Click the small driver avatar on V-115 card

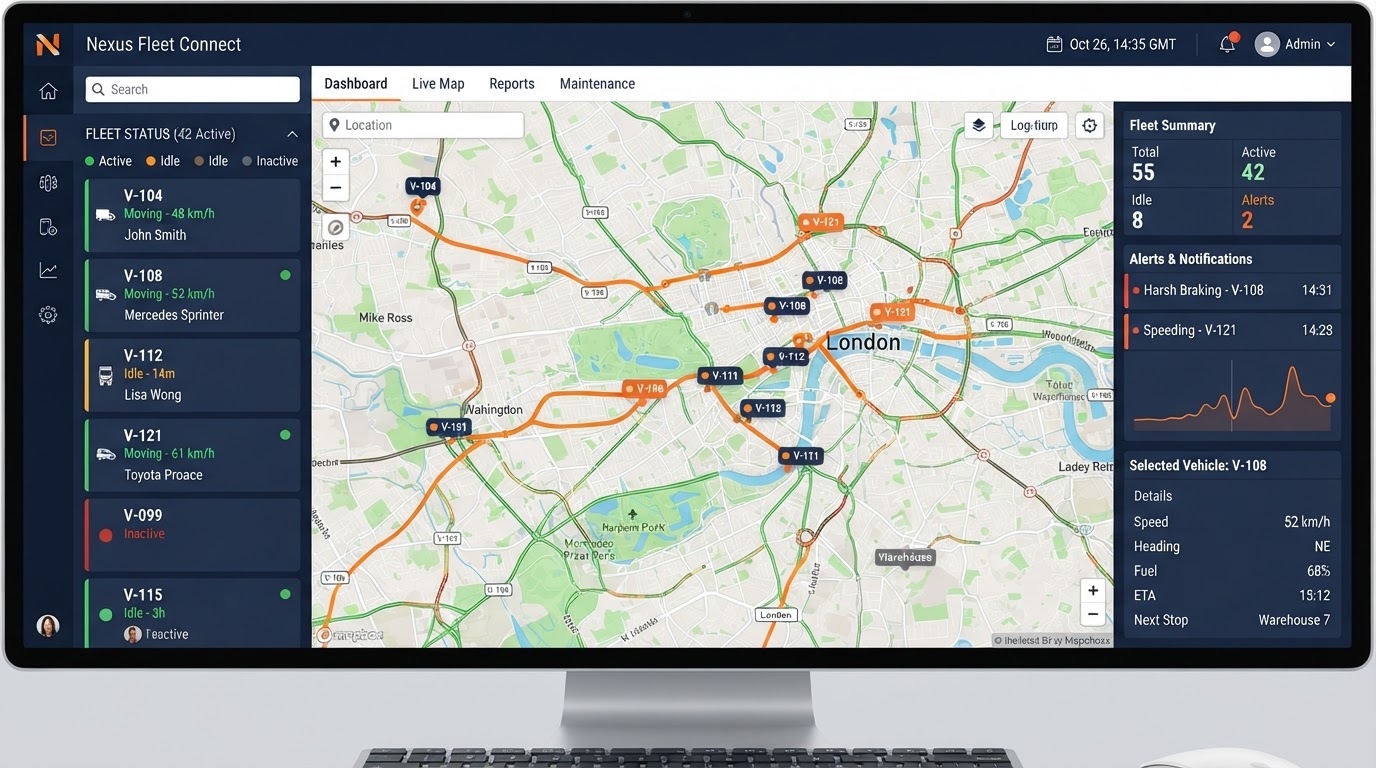[x=132, y=634]
